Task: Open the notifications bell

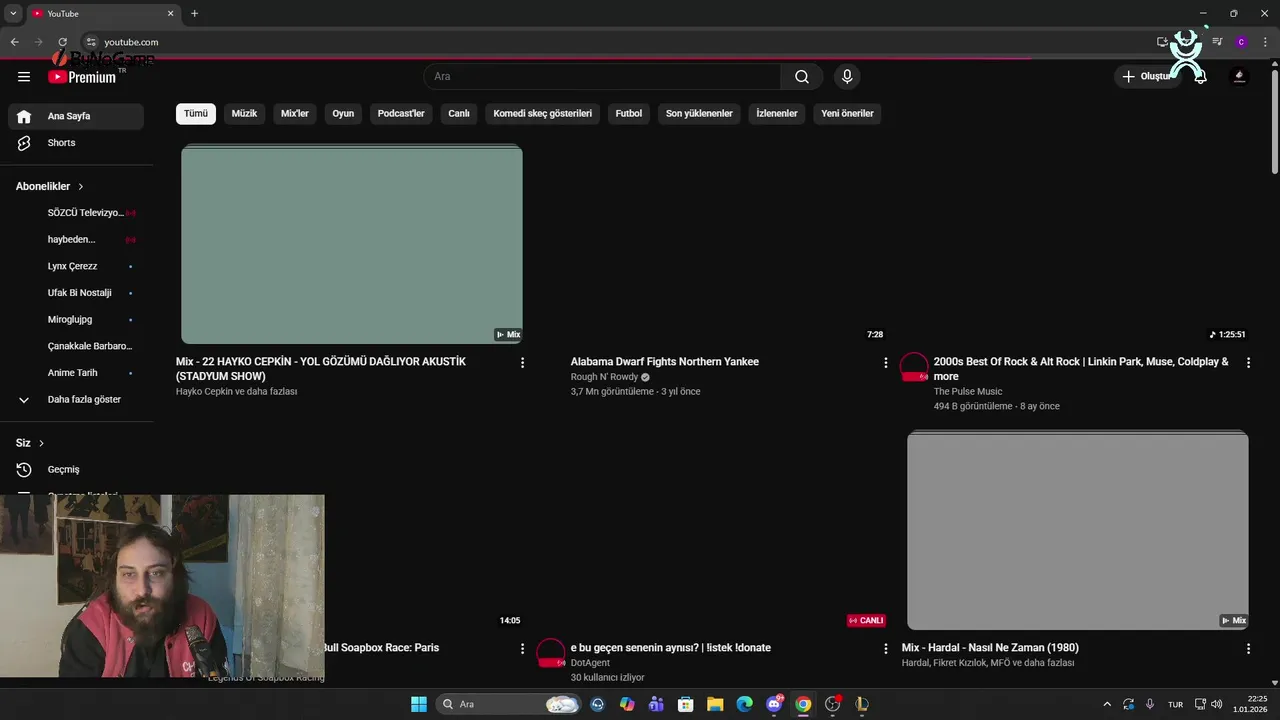Action: click(1201, 76)
